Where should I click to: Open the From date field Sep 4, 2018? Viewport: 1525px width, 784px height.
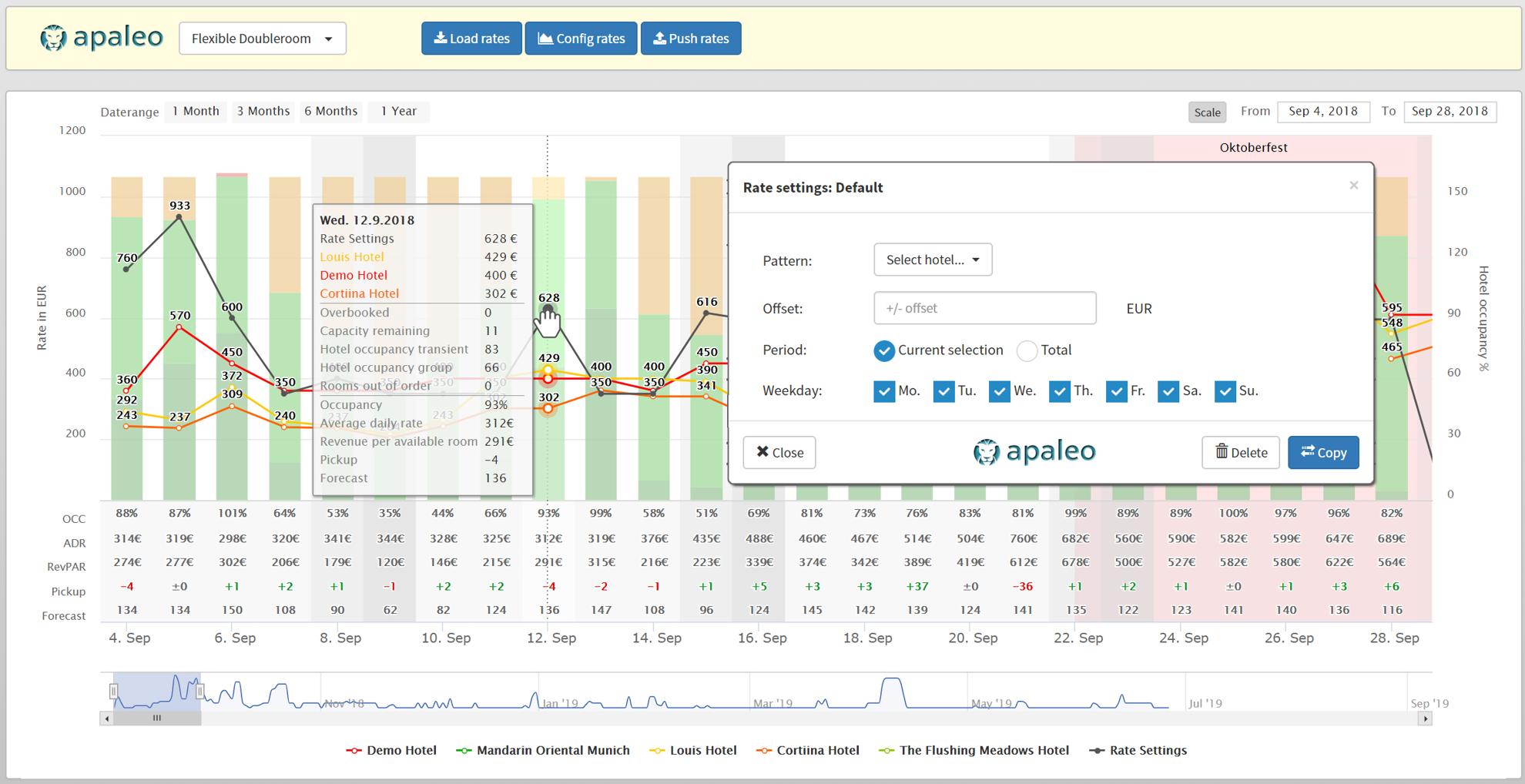(x=1322, y=112)
